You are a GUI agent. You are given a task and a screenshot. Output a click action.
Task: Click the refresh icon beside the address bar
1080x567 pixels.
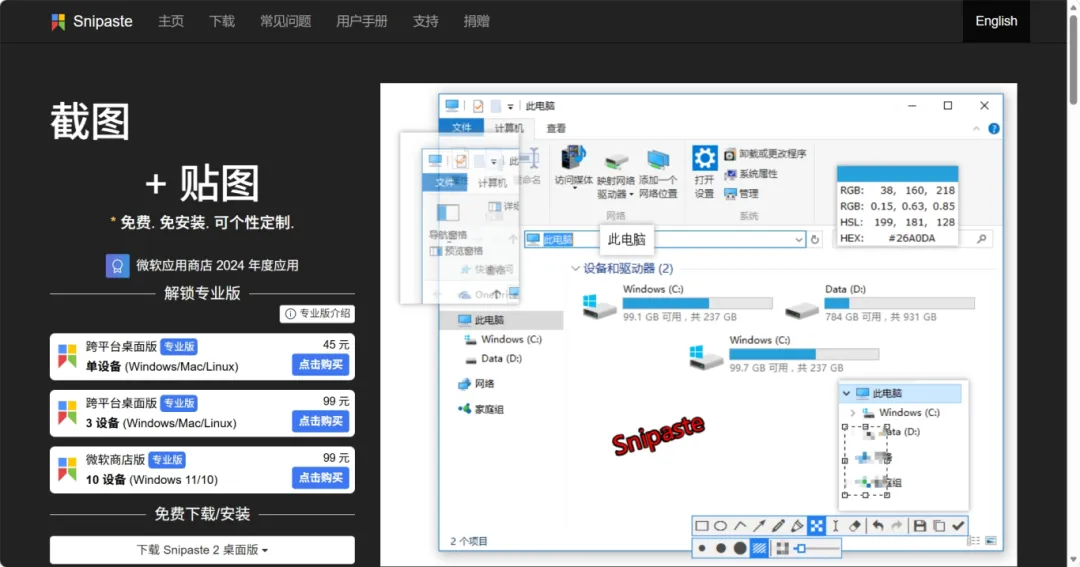click(x=815, y=240)
